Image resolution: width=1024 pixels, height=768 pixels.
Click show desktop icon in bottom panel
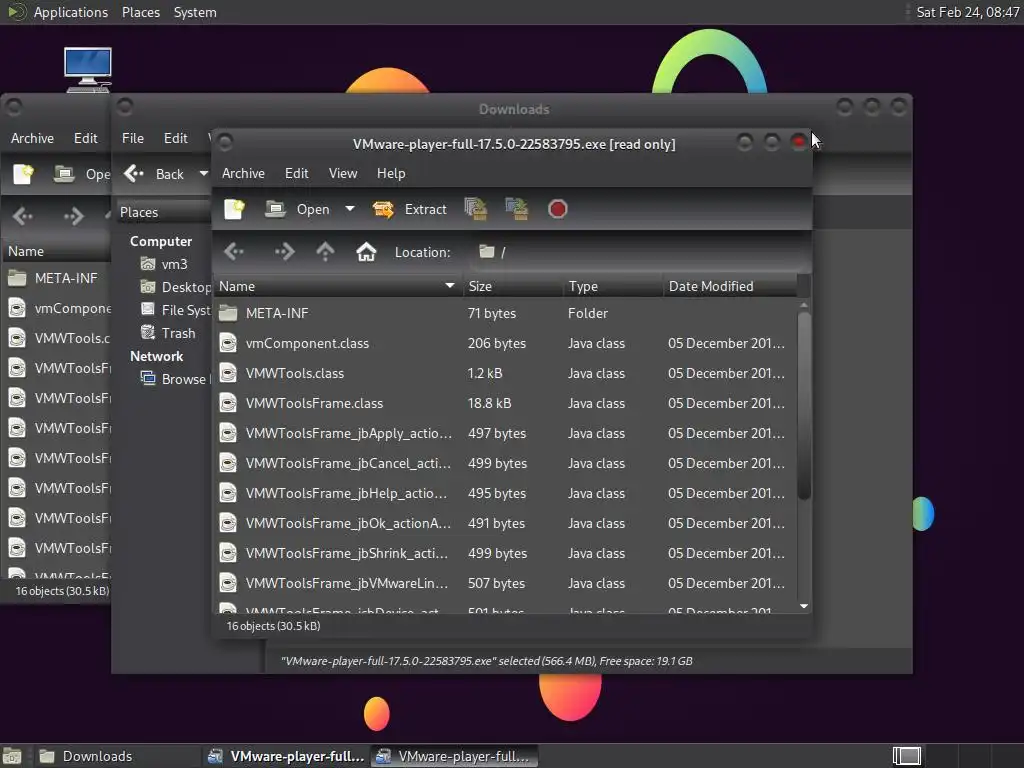(x=12, y=756)
